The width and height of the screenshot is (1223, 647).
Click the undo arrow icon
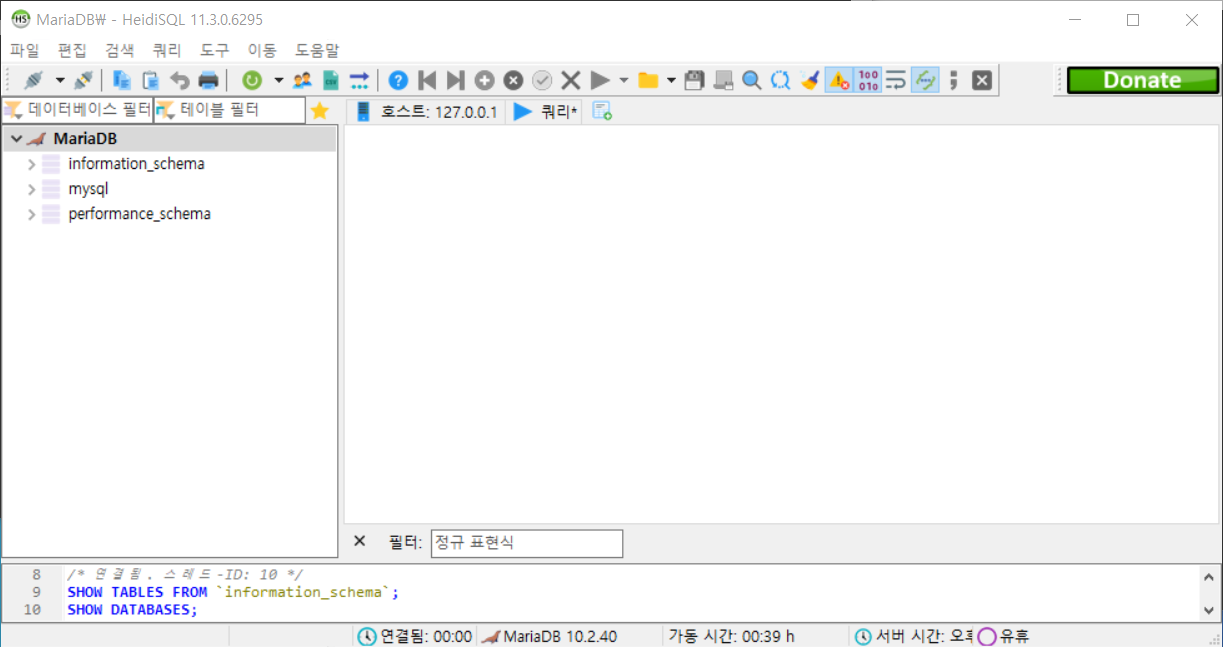tap(180, 80)
